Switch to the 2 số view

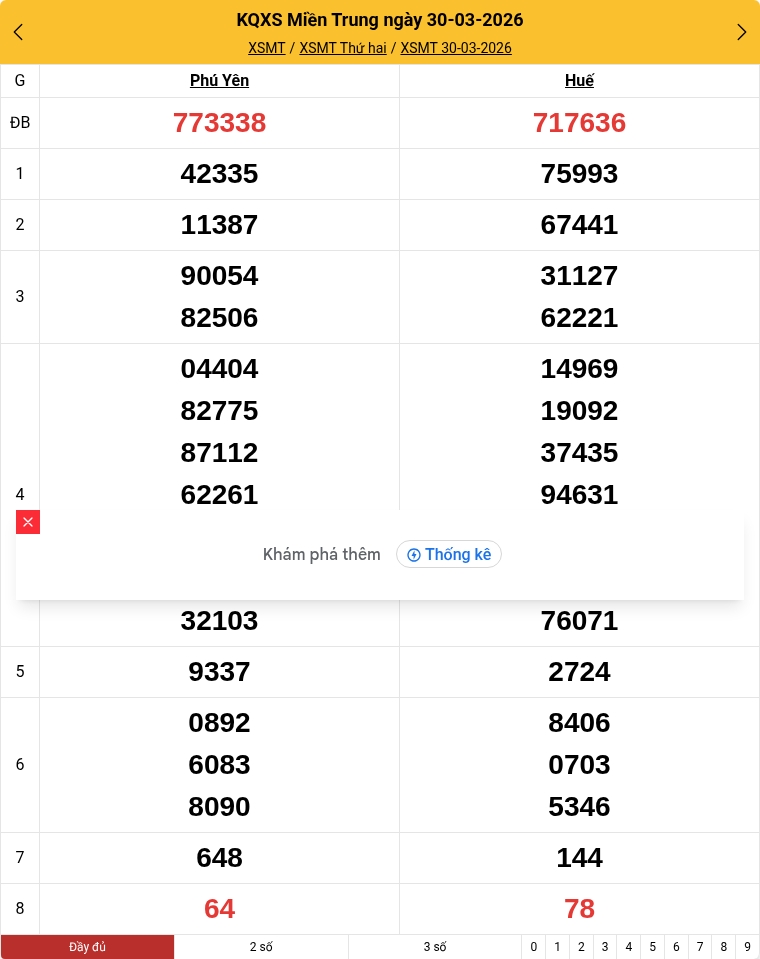[x=261, y=947]
